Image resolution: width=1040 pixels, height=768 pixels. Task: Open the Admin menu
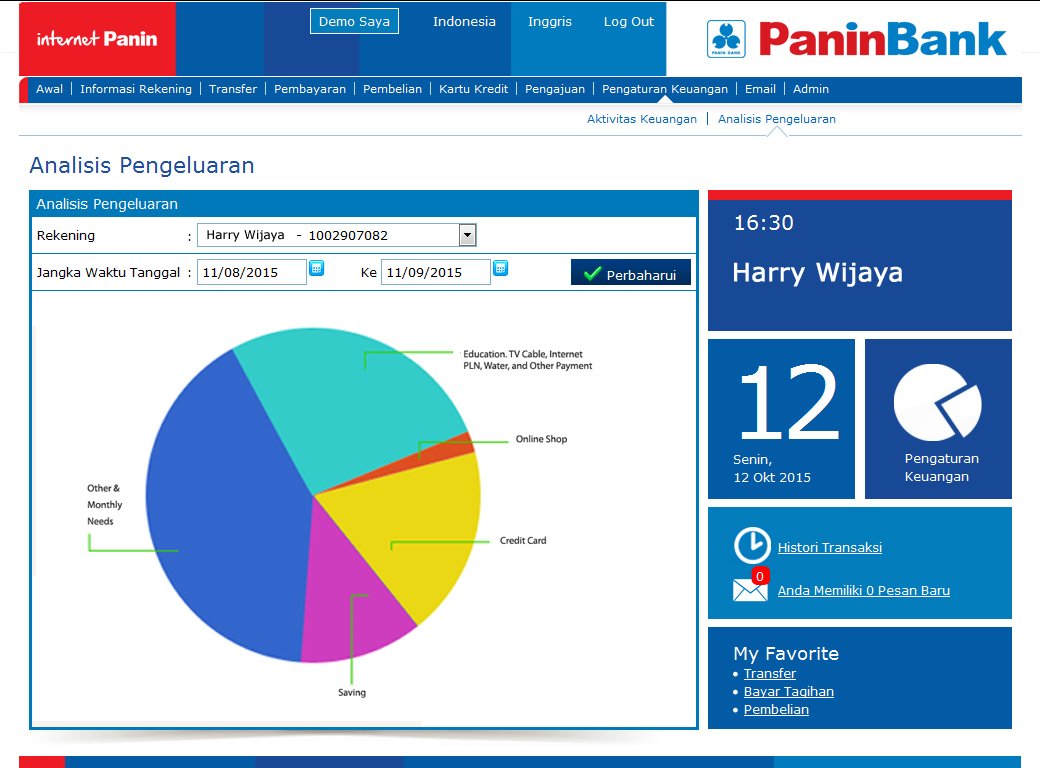pos(811,89)
